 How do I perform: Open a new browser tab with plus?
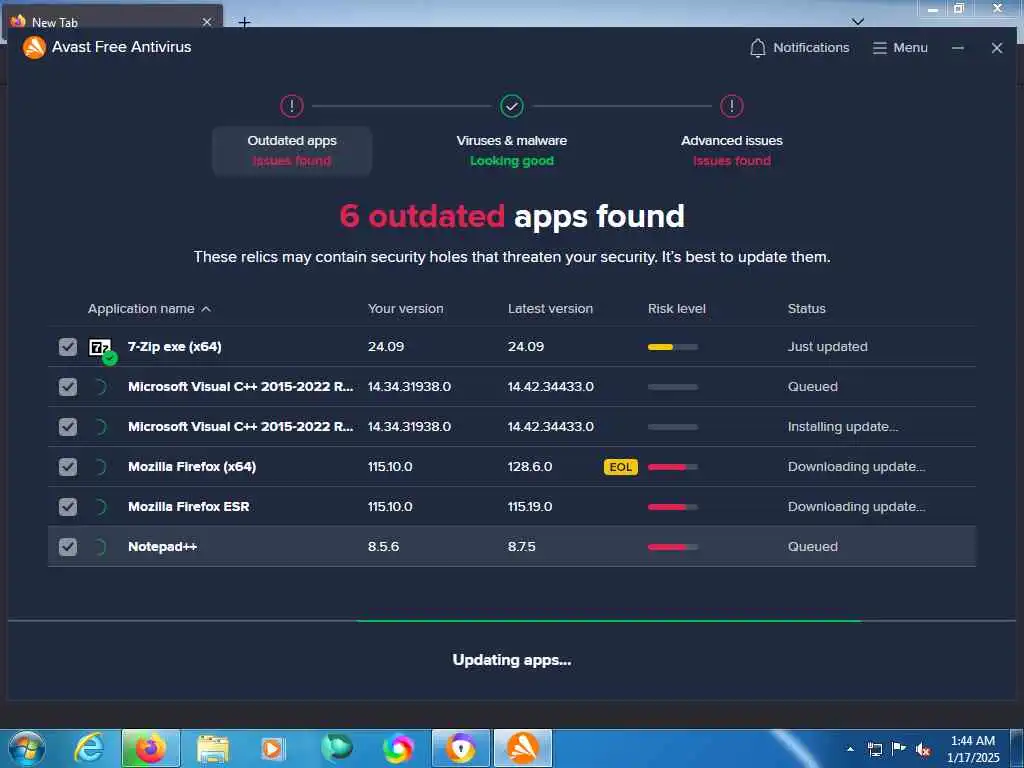pos(244,22)
